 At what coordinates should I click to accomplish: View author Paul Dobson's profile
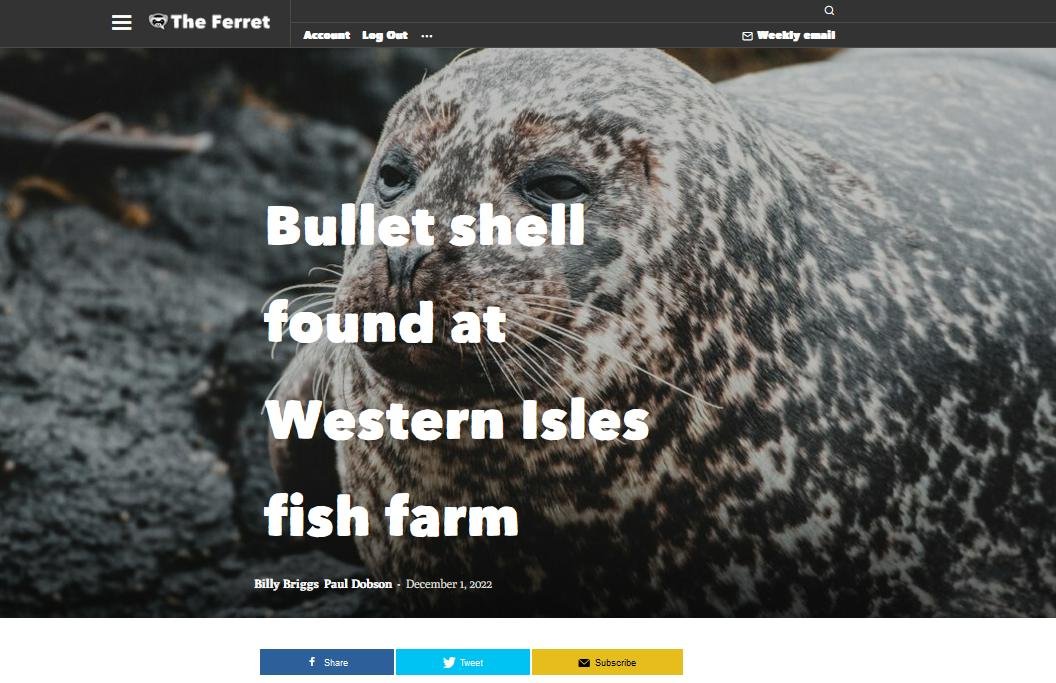(358, 584)
